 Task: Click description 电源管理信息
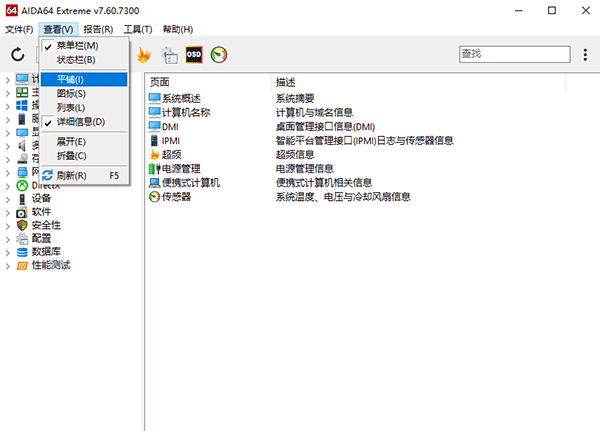305,169
